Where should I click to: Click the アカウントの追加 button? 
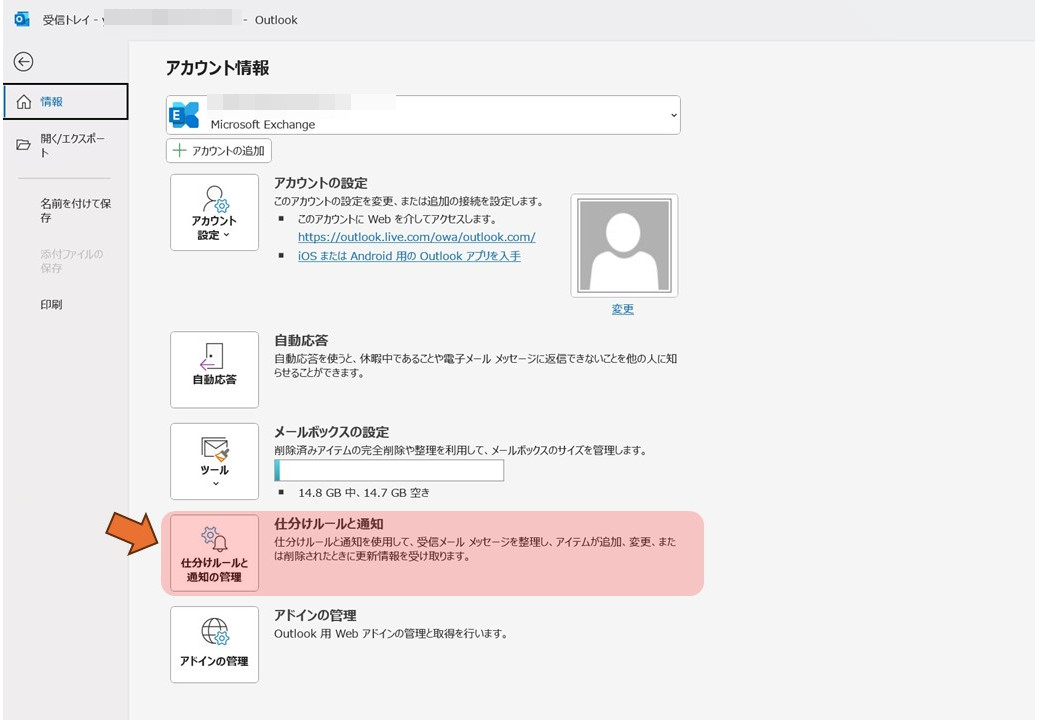[219, 151]
